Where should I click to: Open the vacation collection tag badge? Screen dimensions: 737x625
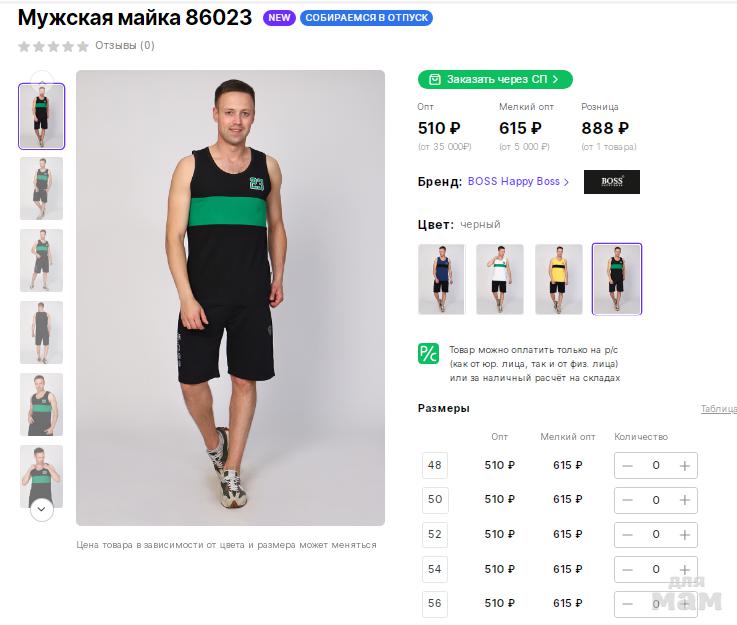click(x=366, y=18)
